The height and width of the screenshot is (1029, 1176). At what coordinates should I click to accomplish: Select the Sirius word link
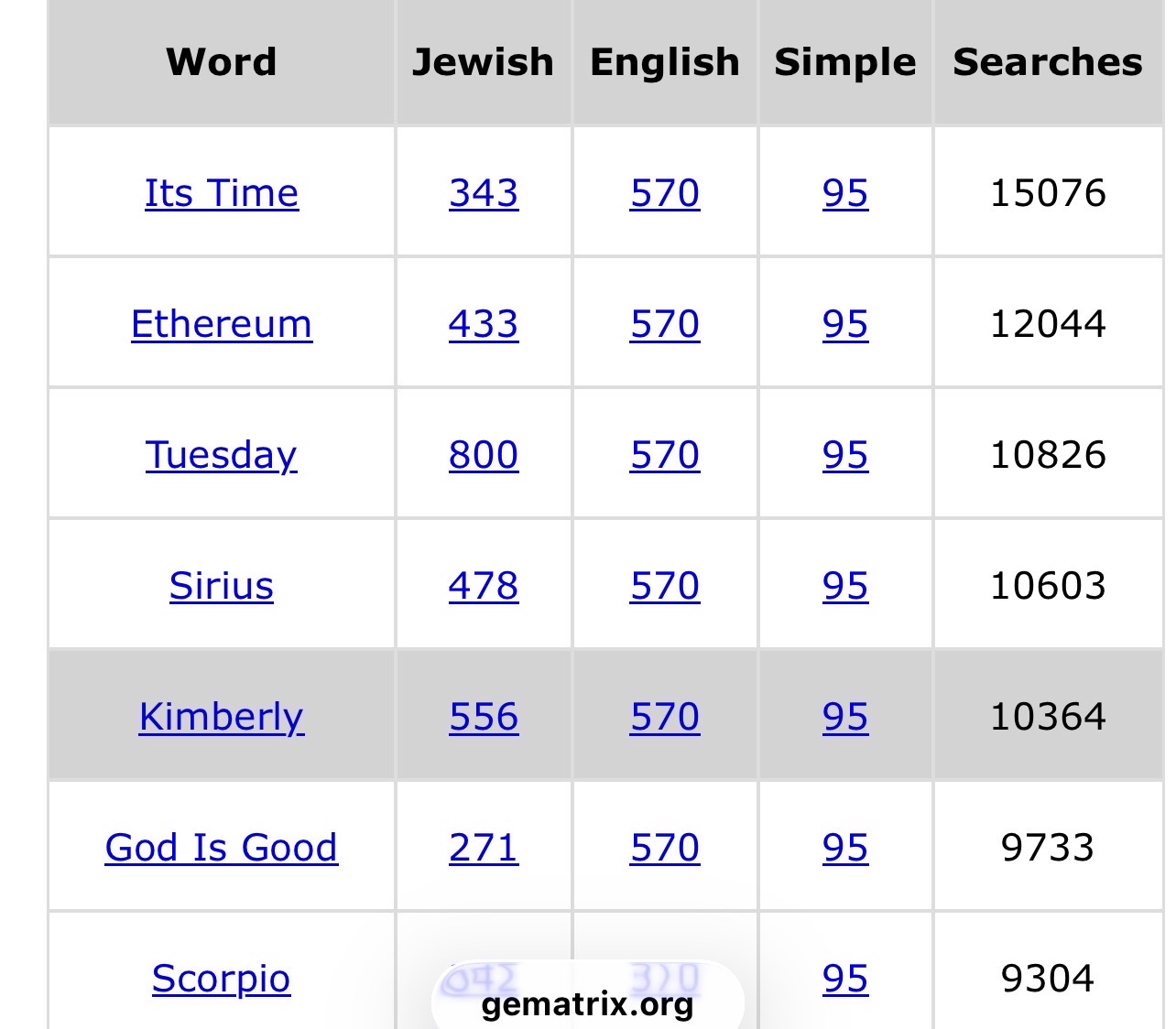pyautogui.click(x=222, y=586)
